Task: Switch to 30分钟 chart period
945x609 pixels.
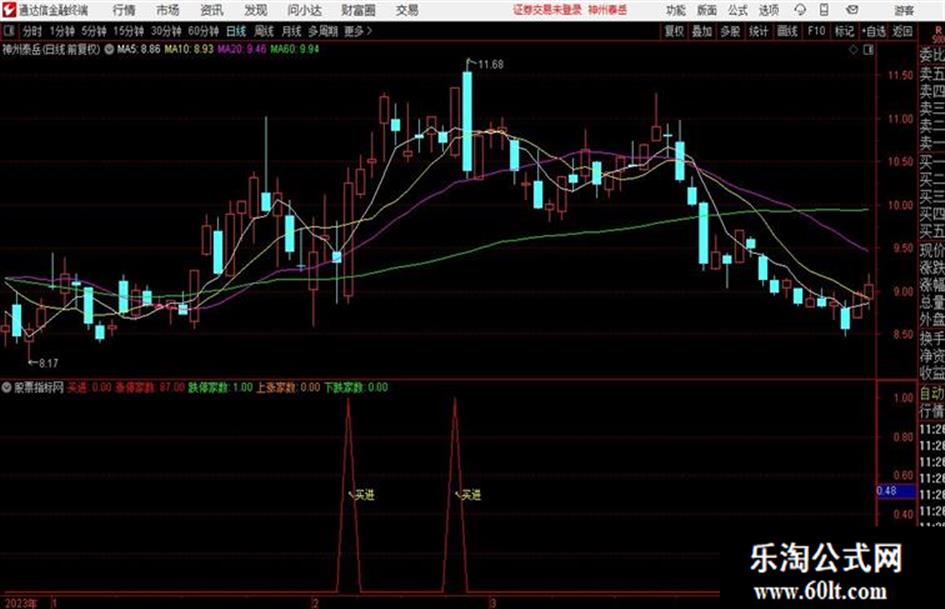Action: click(166, 31)
